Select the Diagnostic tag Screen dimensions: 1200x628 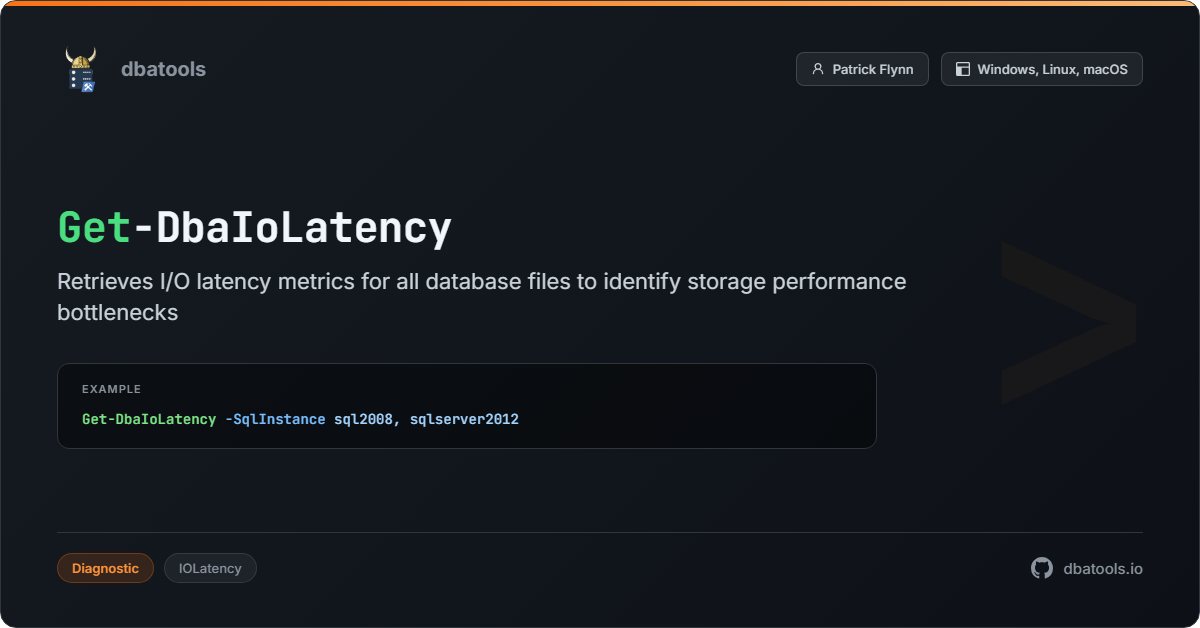click(x=105, y=568)
